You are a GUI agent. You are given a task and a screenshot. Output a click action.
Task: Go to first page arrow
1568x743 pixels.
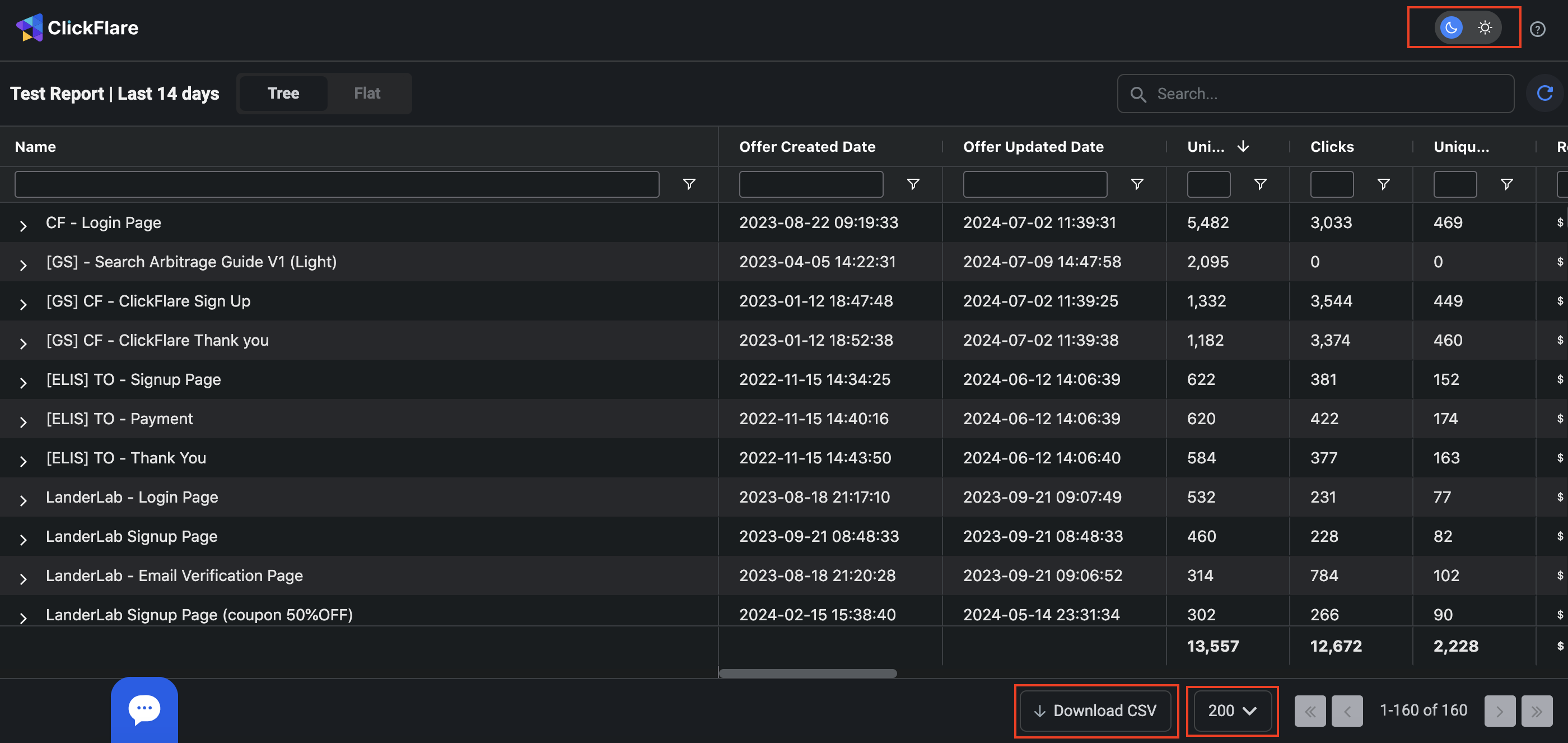point(1310,711)
